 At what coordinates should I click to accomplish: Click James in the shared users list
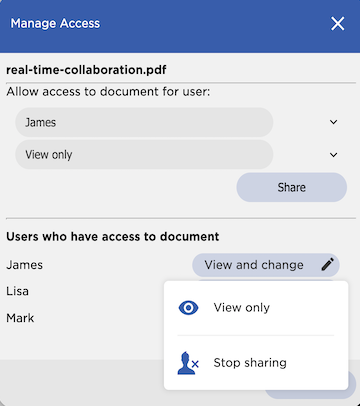pyautogui.click(x=24, y=265)
